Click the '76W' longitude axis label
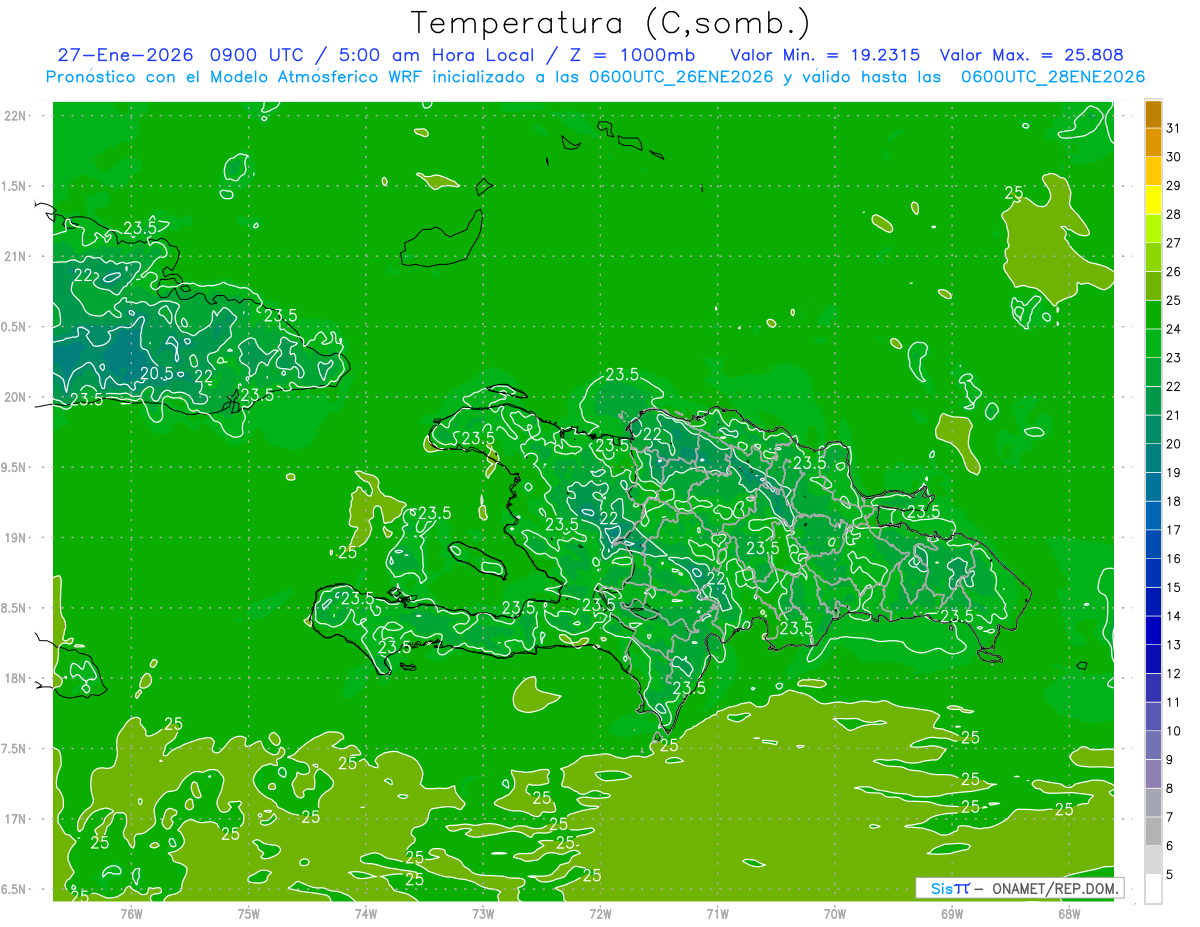 [131, 913]
